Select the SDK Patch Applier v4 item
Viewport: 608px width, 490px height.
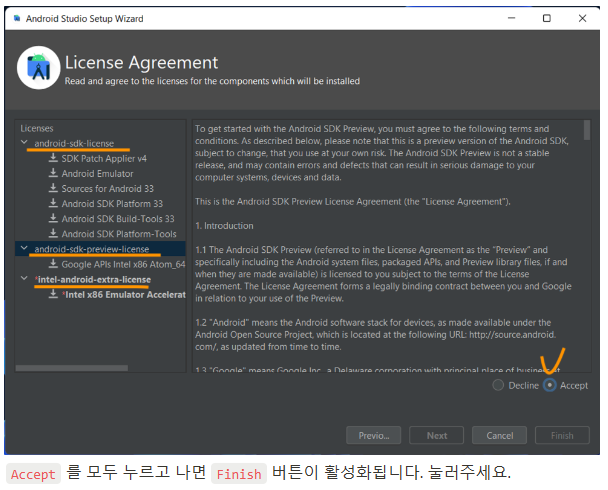(104, 159)
